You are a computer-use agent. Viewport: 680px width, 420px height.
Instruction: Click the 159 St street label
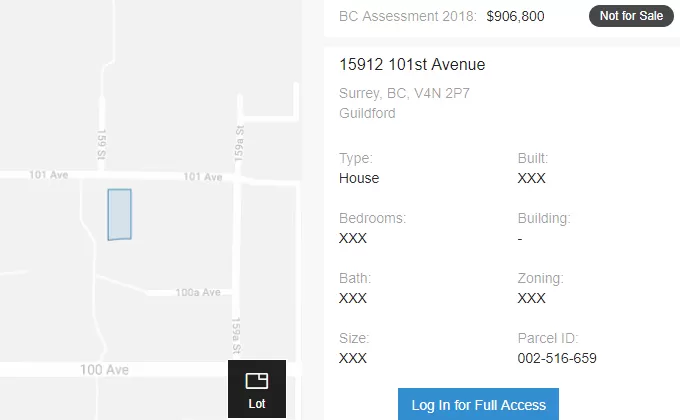point(101,144)
